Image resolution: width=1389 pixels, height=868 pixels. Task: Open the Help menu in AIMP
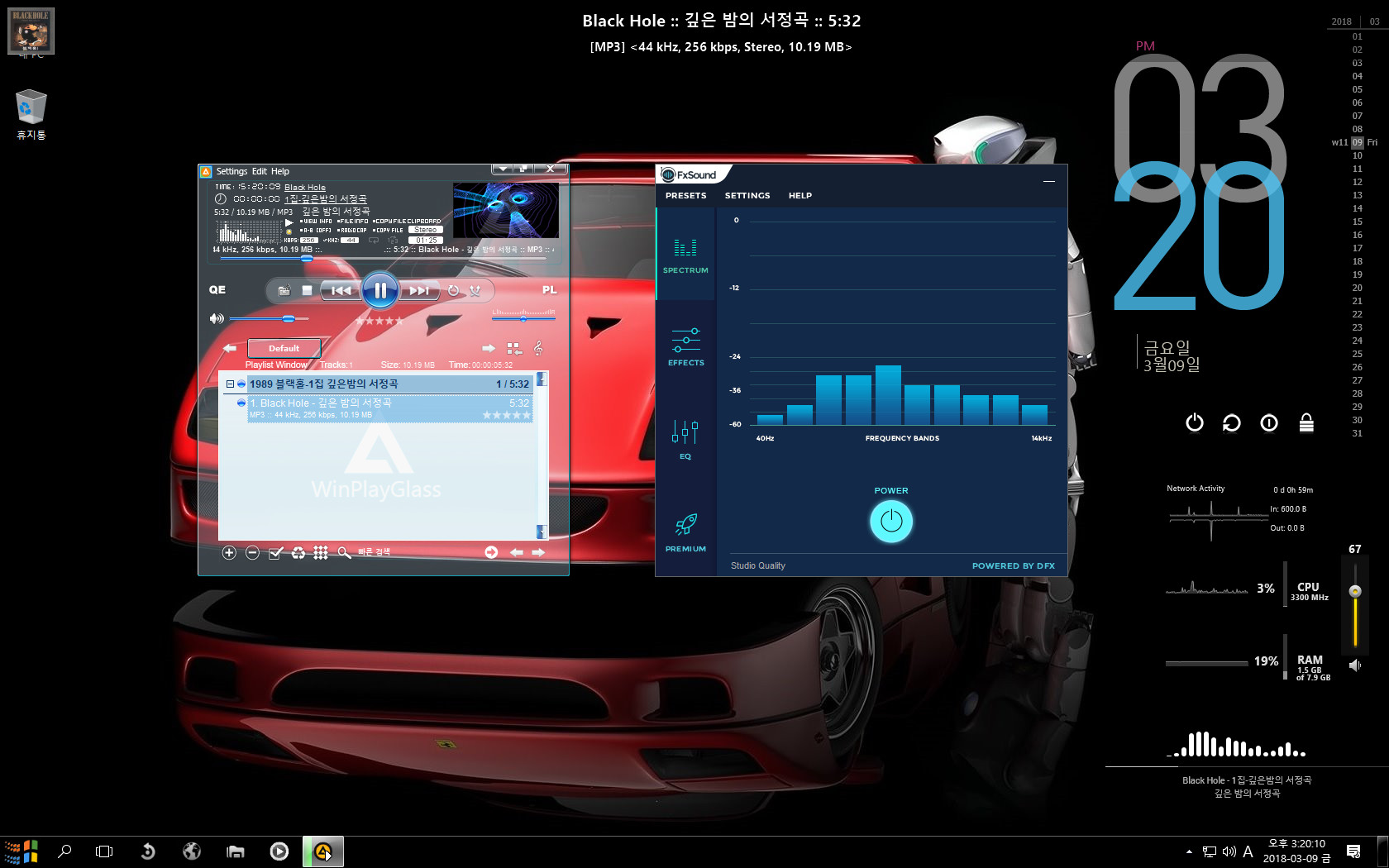280,171
